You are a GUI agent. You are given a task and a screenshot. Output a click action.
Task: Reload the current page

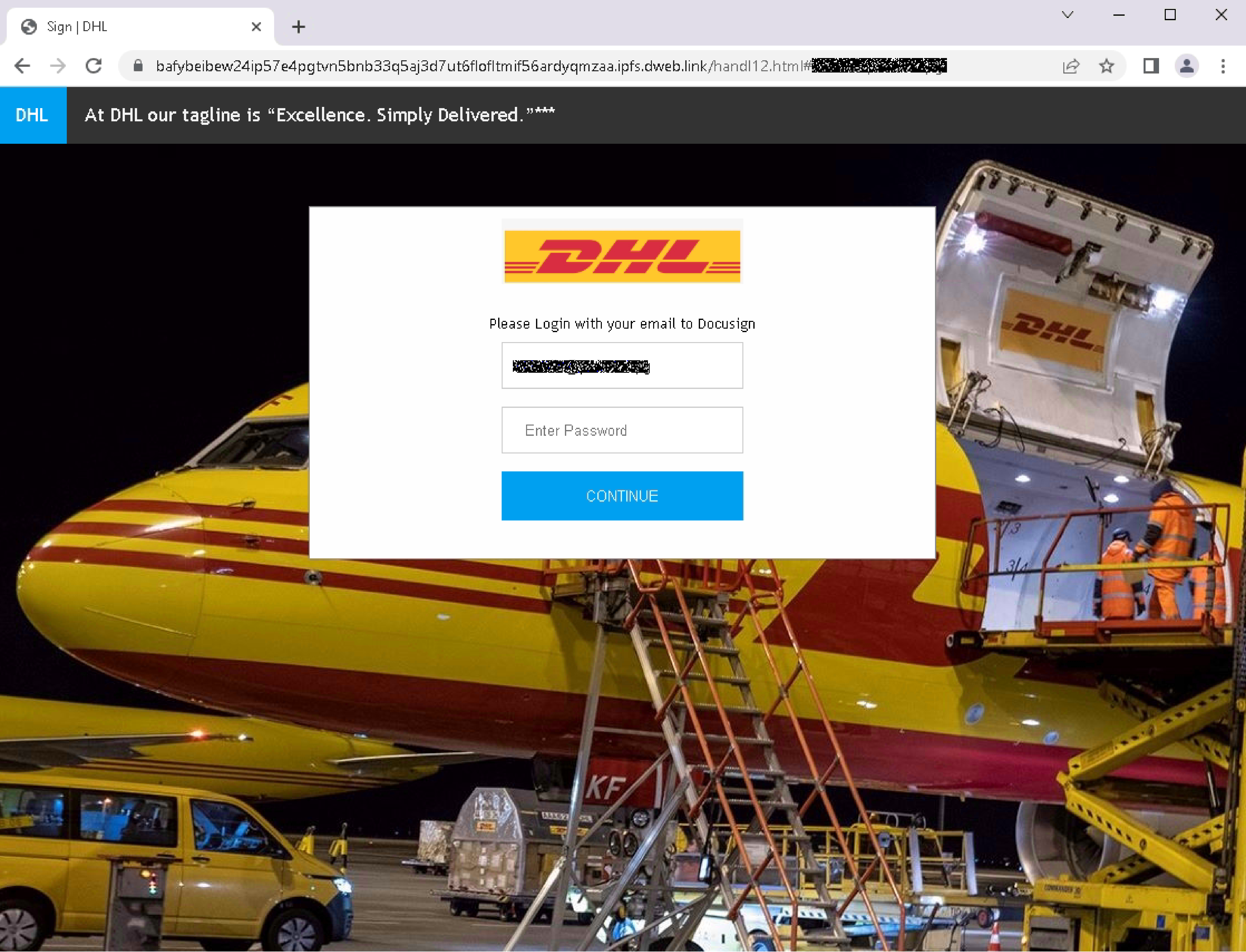click(x=94, y=66)
